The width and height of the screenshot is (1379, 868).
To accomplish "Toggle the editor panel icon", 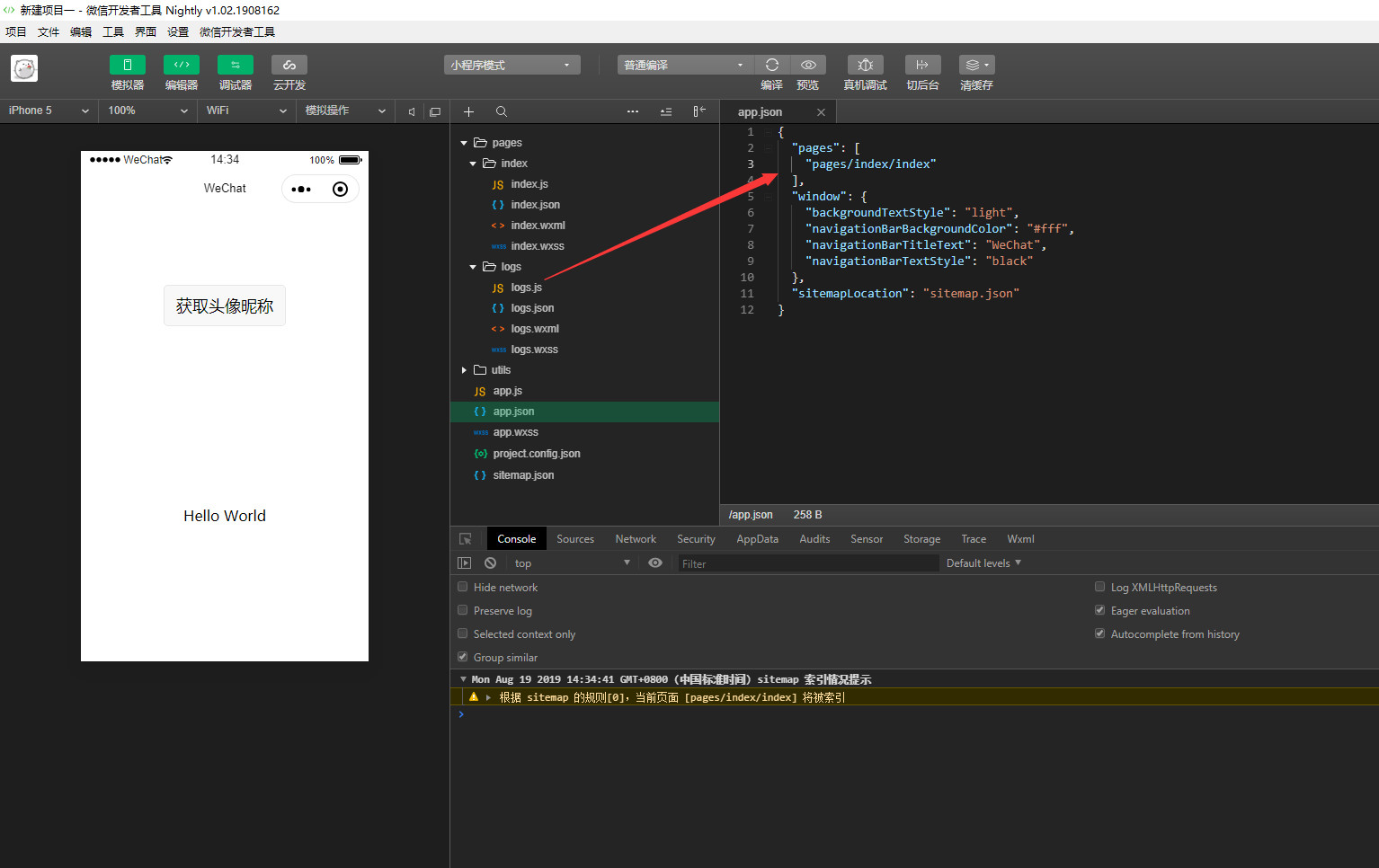I will pyautogui.click(x=181, y=65).
